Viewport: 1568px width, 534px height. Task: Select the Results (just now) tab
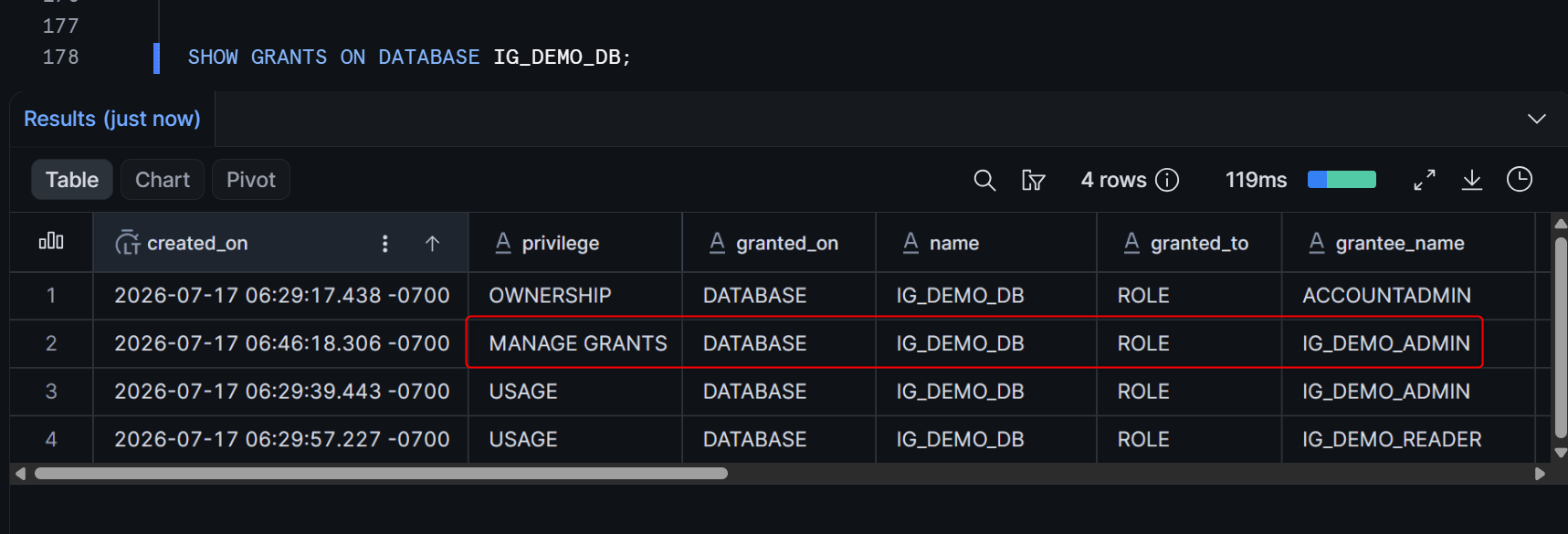(112, 119)
